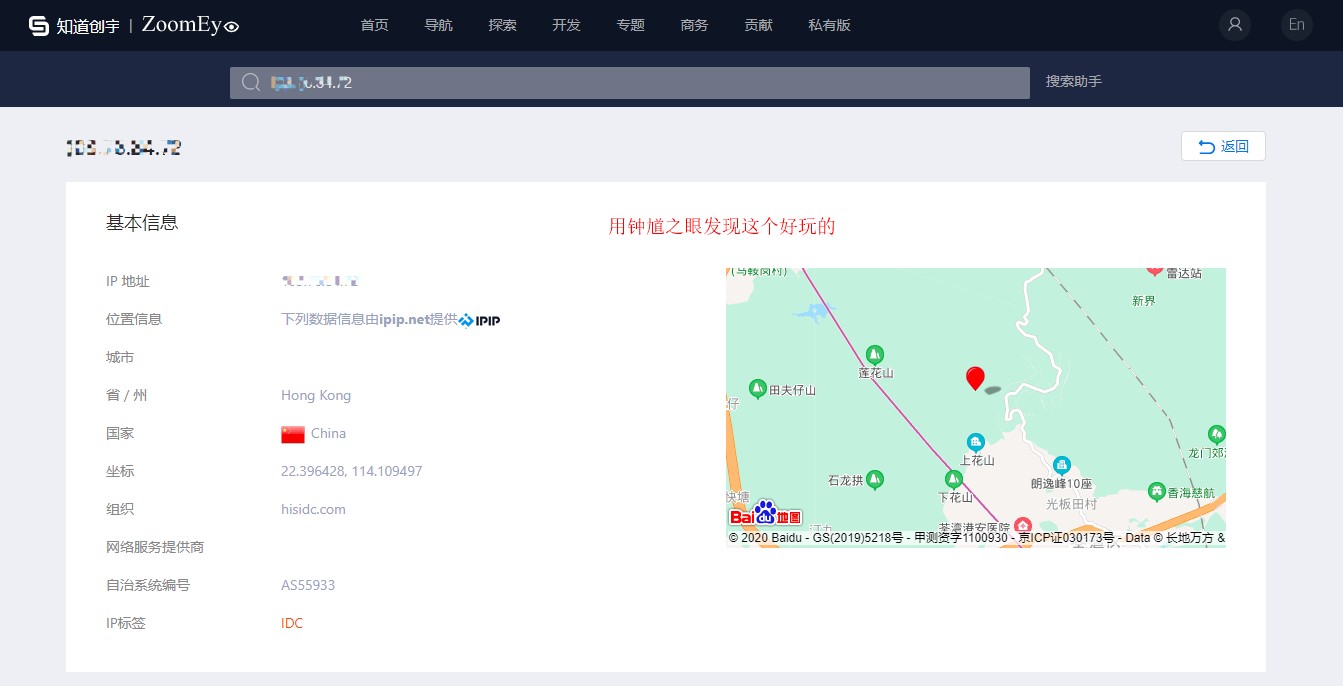
Task: Open the 首页 menu item
Action: point(374,25)
